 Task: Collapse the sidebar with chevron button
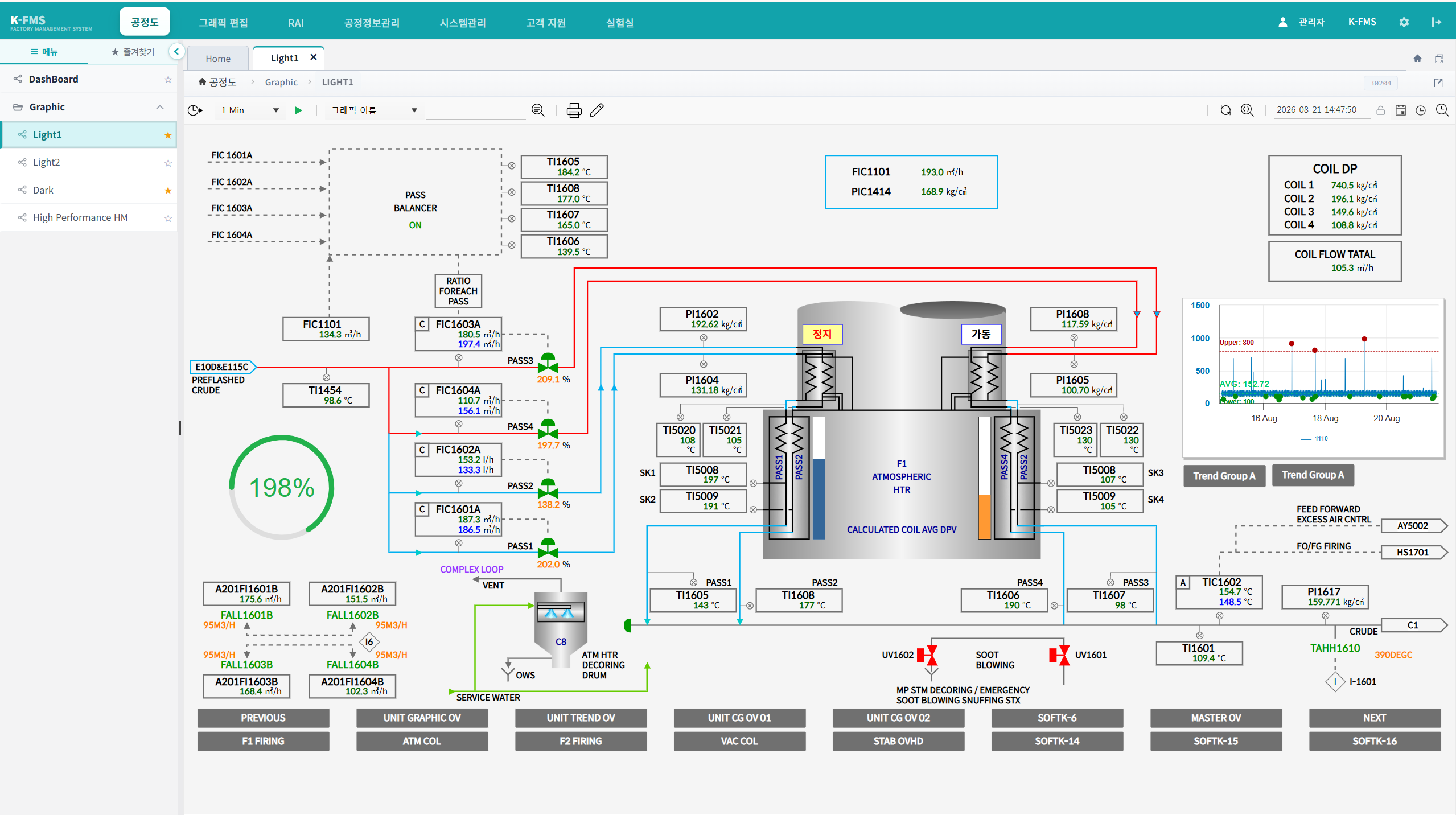[x=176, y=52]
